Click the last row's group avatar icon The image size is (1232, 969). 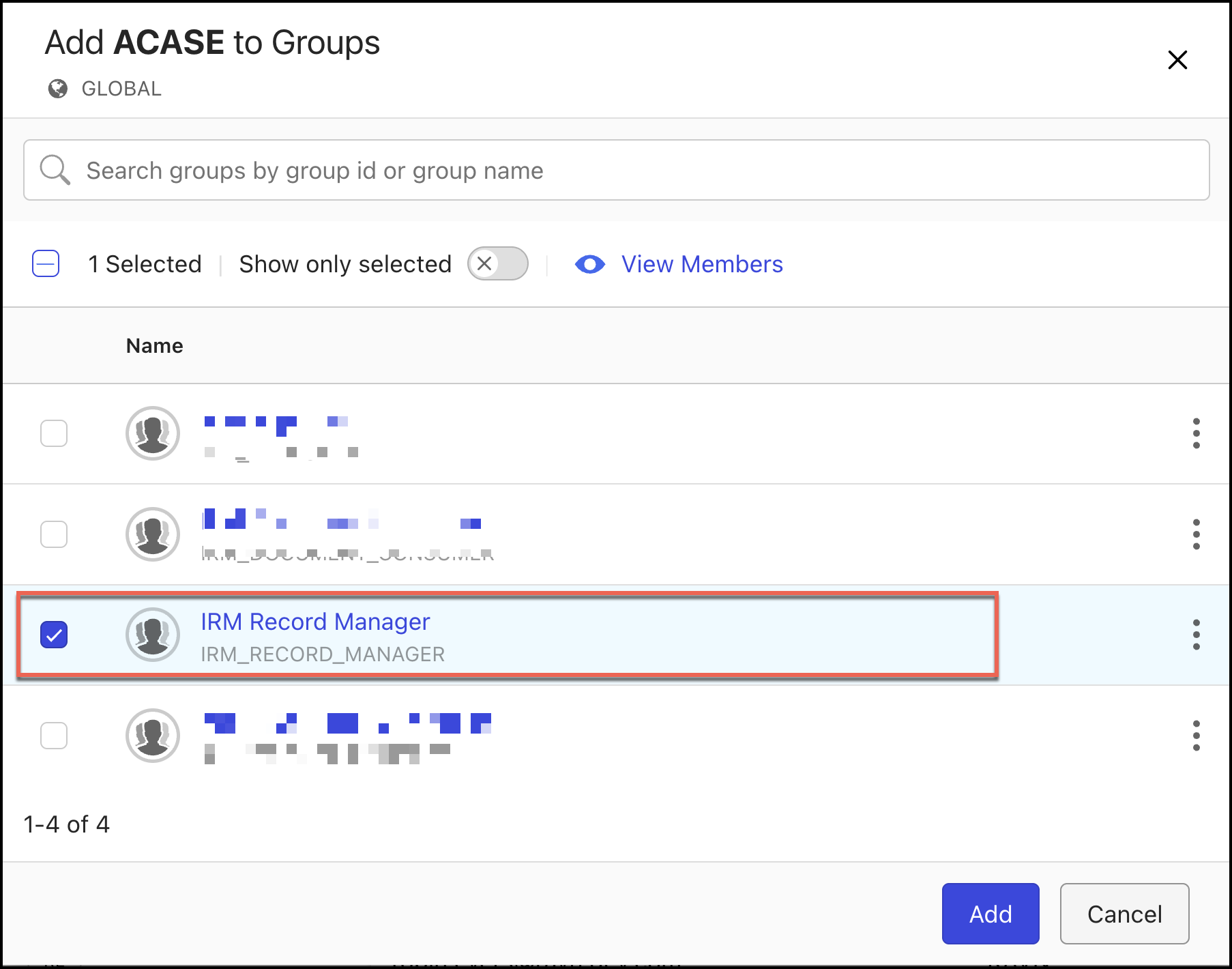[x=153, y=736]
